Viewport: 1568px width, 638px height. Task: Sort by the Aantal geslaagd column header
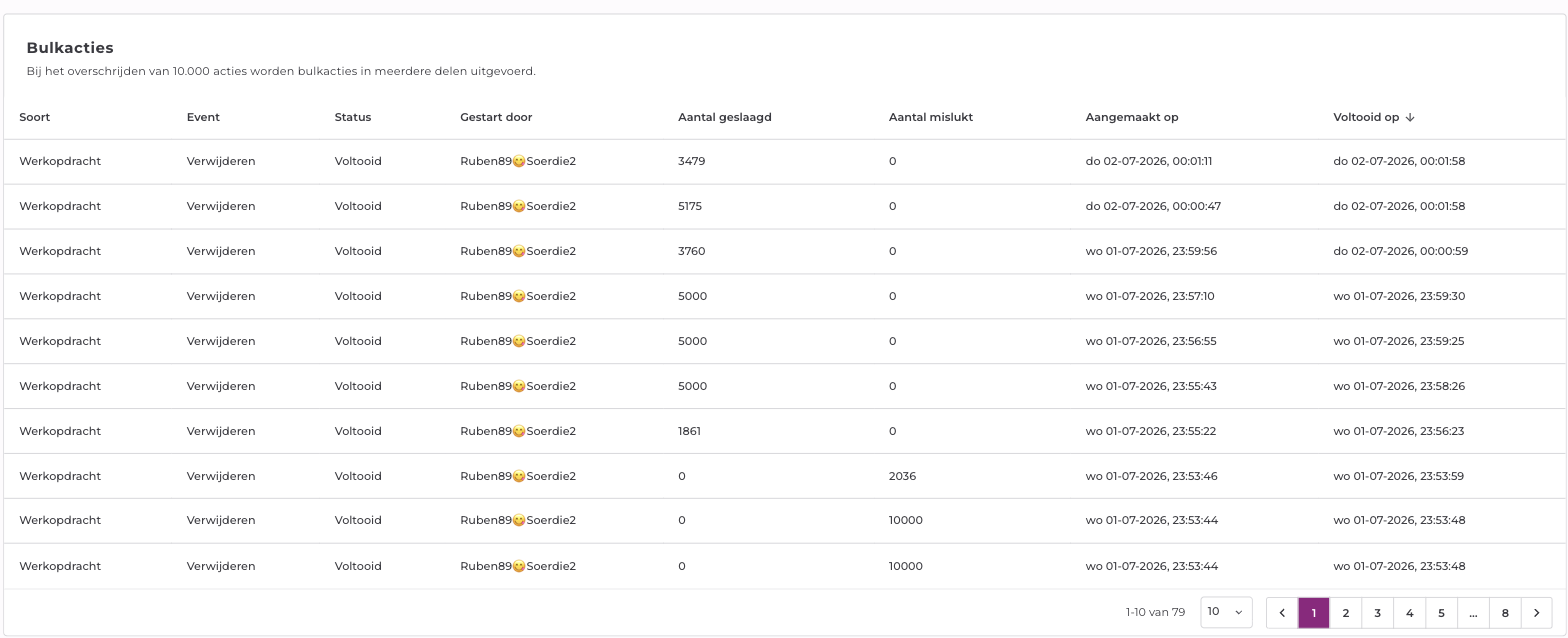point(725,117)
